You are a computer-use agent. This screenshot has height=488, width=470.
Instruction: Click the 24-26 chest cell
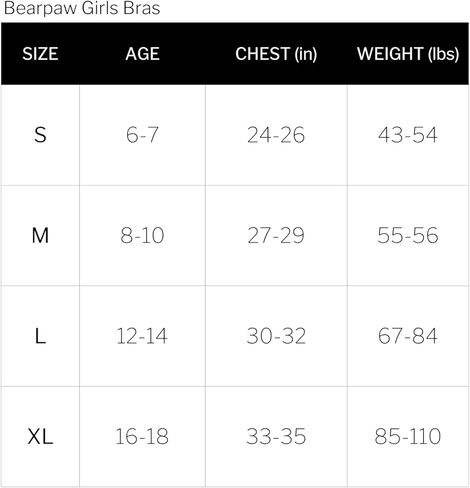(x=276, y=135)
